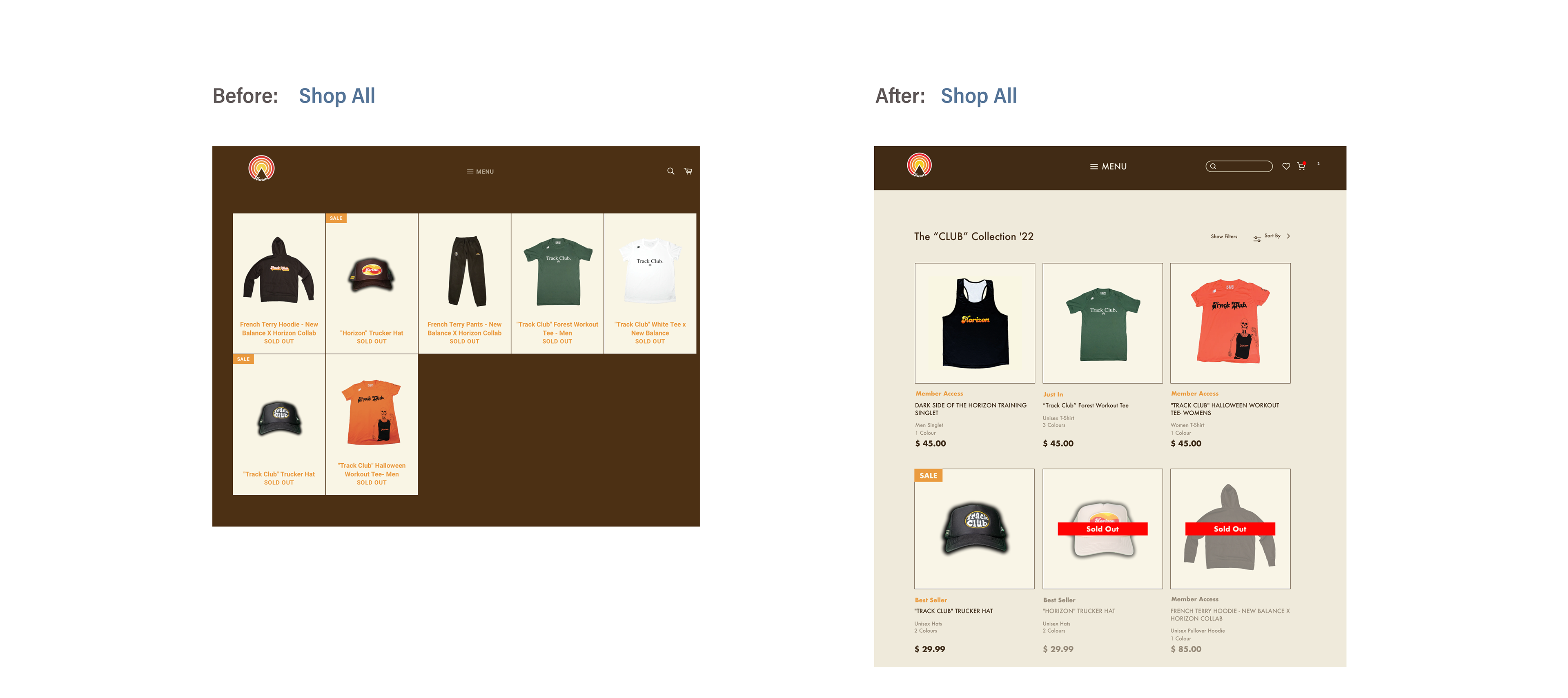The width and height of the screenshot is (1568, 698).
Task: Click the SALE badge on Track Club Trucker Hat
Action: pyautogui.click(x=928, y=475)
